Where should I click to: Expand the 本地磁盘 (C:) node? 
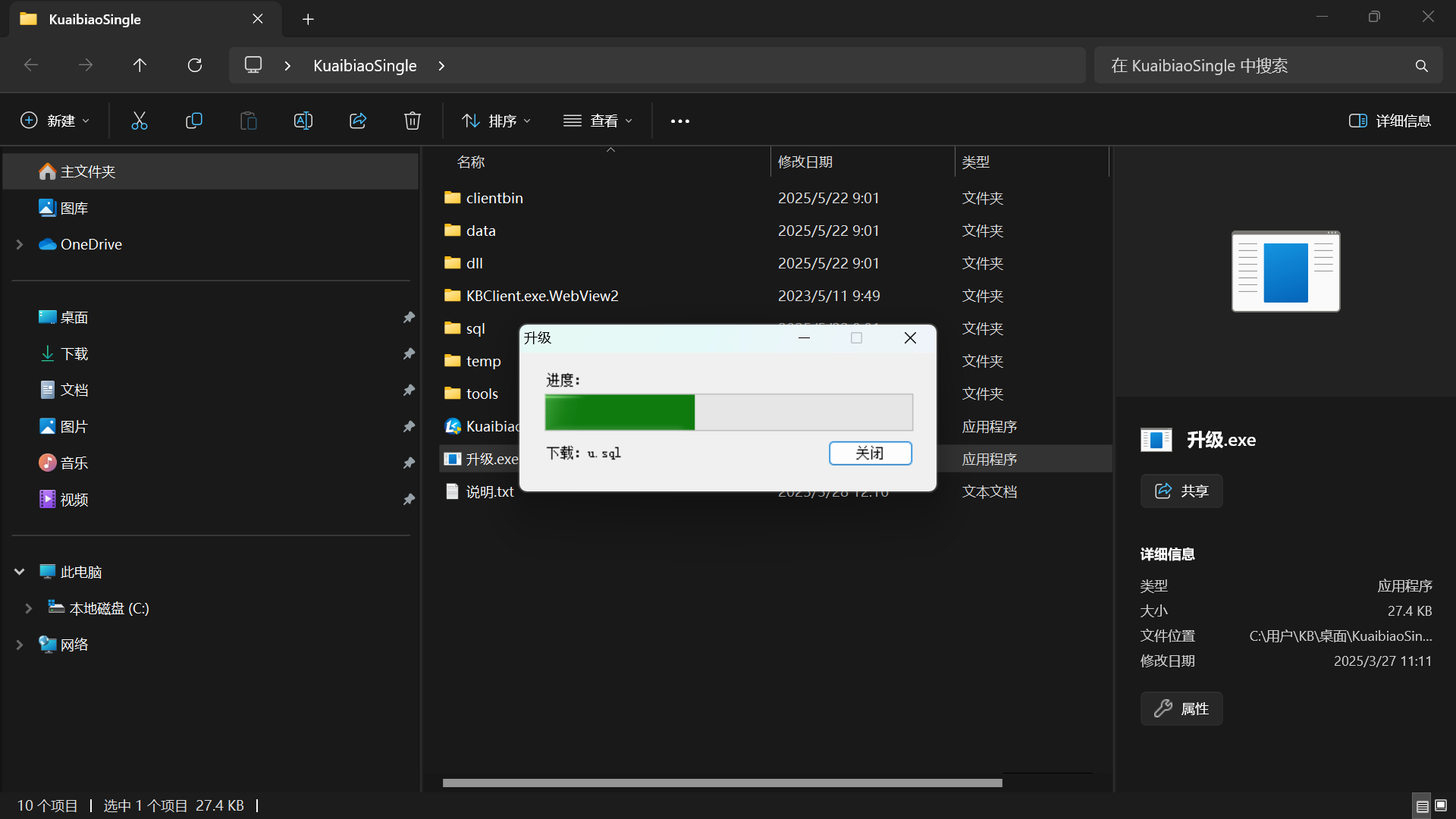[29, 608]
